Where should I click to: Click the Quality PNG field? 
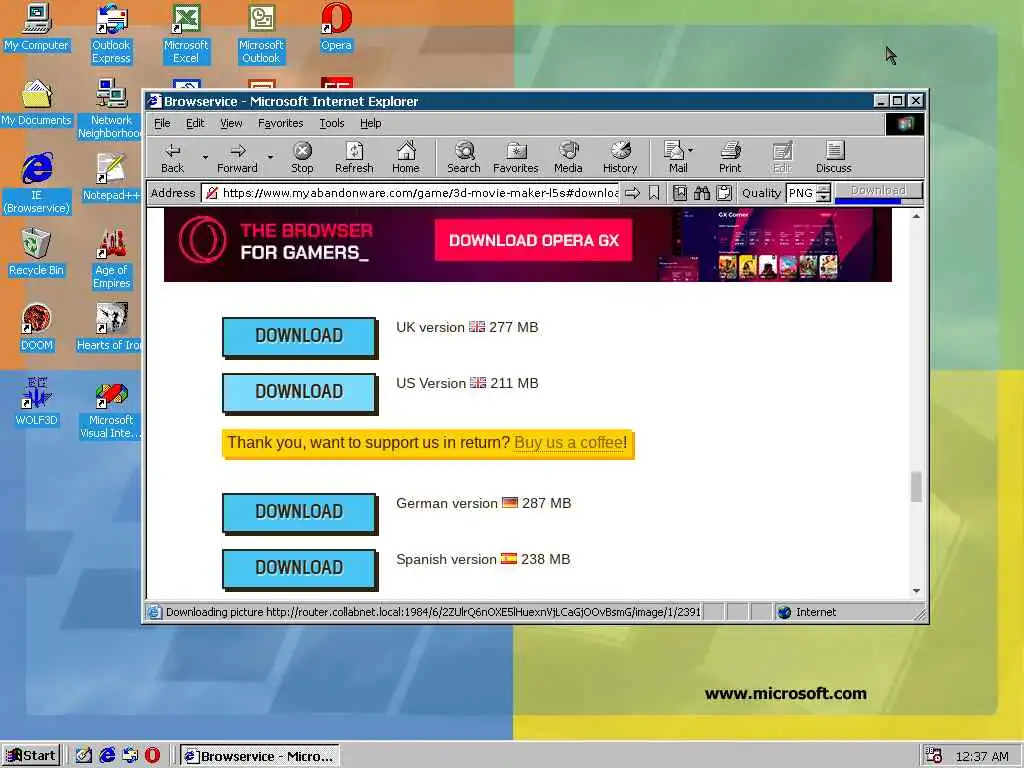801,193
